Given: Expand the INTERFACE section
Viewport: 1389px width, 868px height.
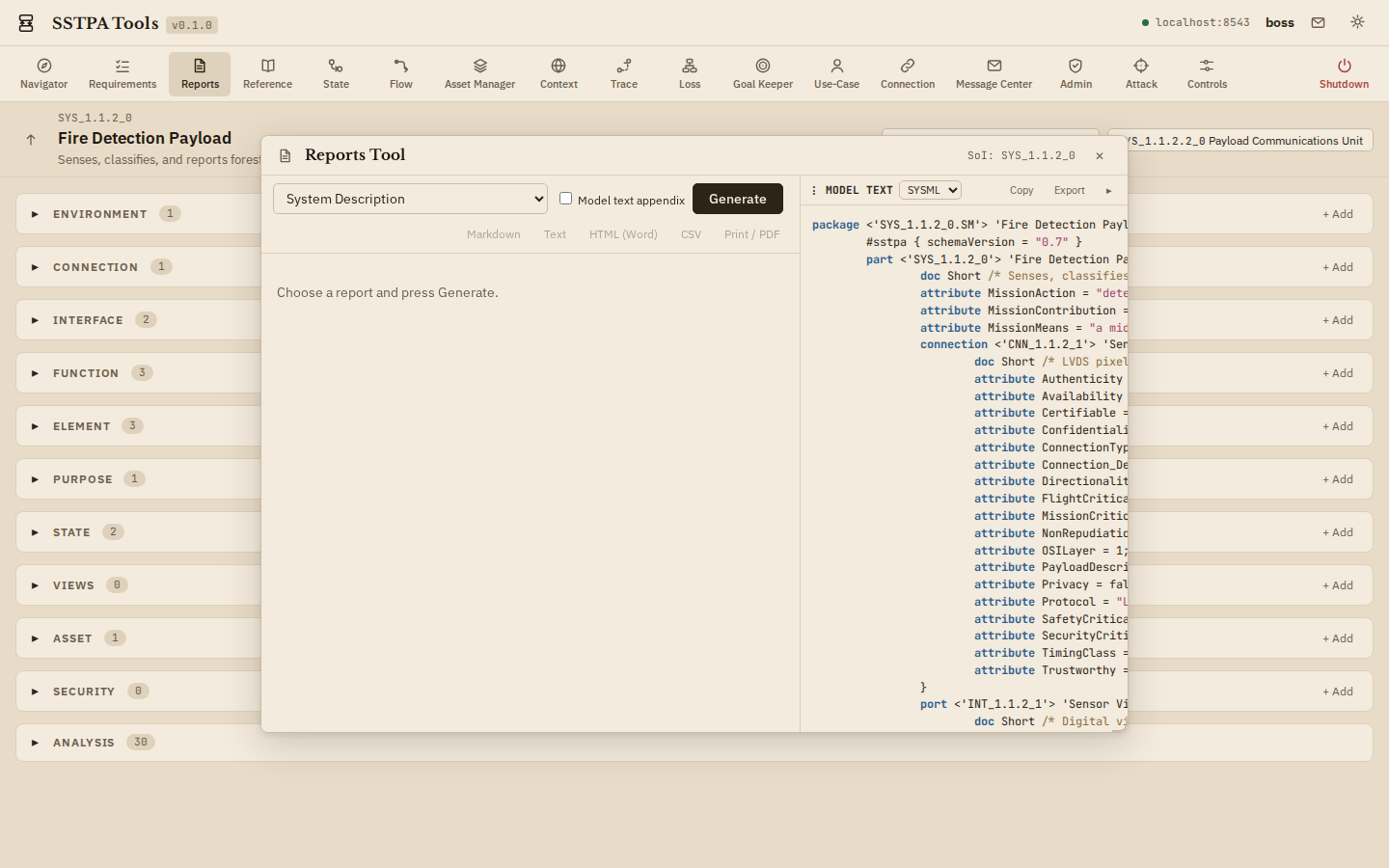Looking at the screenshot, I should (x=35, y=320).
